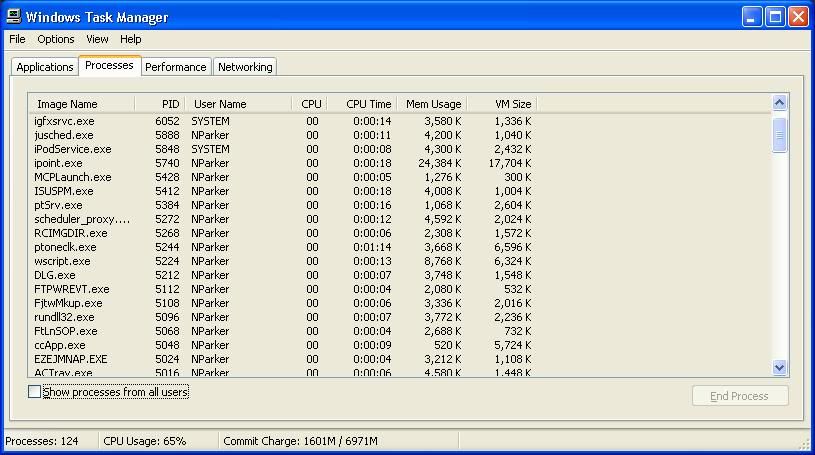Sort by User Name column header
Viewport: 815px width, 455px height.
point(238,104)
